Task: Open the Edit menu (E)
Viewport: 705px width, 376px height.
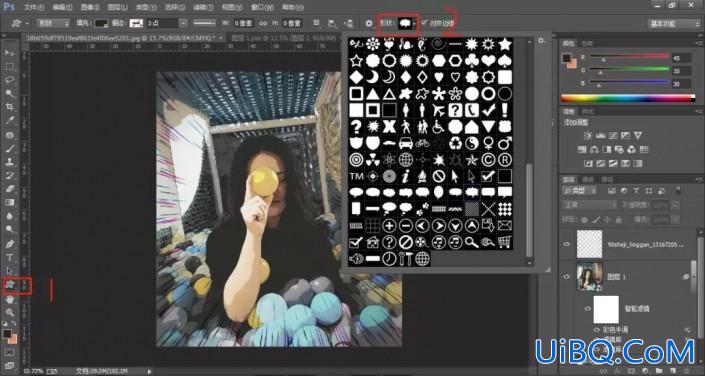Action: (62, 7)
